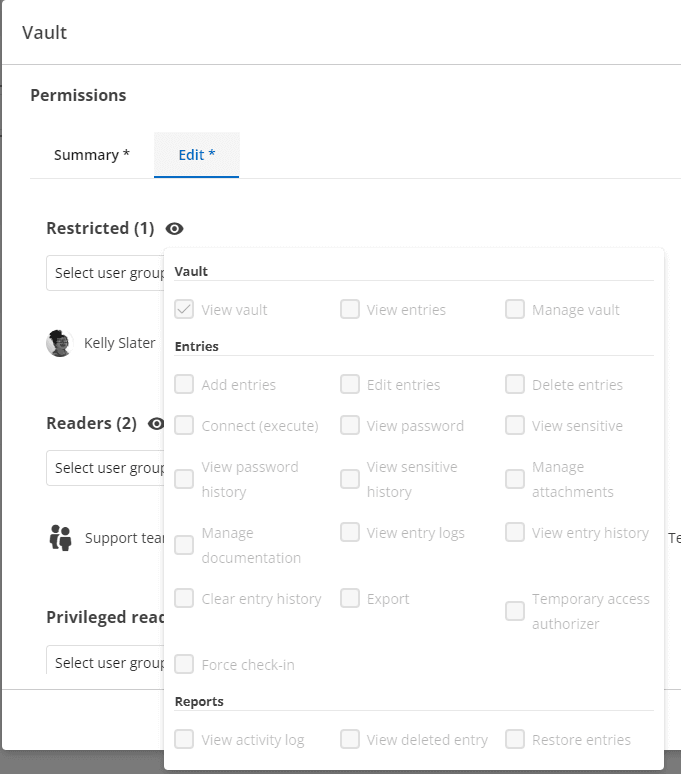Switch to the Summary tab
This screenshot has width=681, height=774.
click(x=92, y=155)
